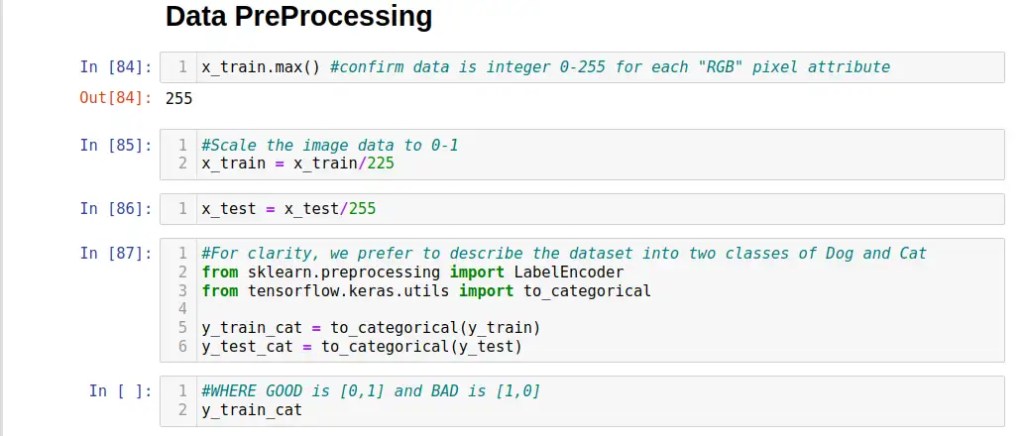This screenshot has width=1024, height=436.
Task: Click the 255 output value
Action: coord(179,98)
